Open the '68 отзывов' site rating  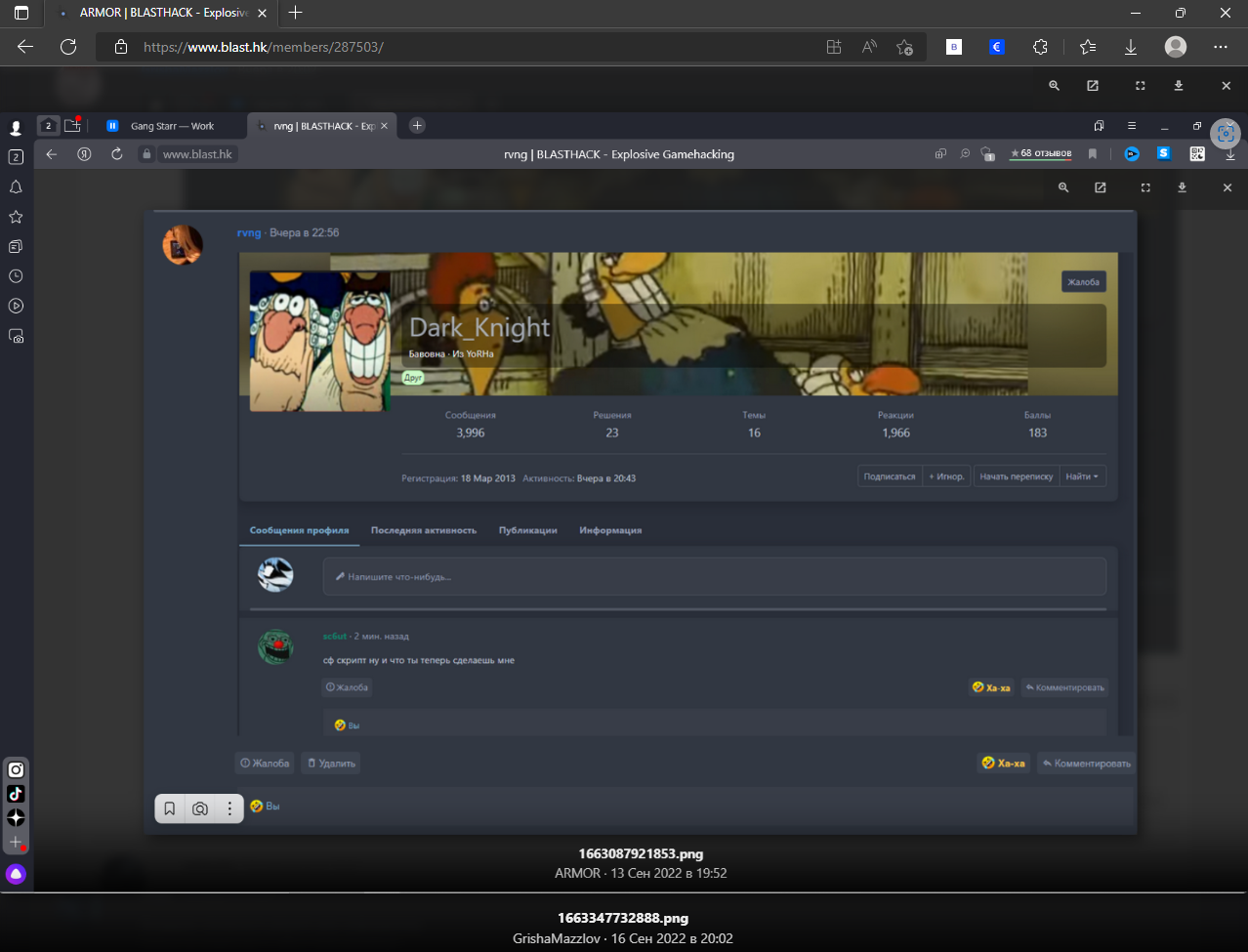pyautogui.click(x=1041, y=153)
